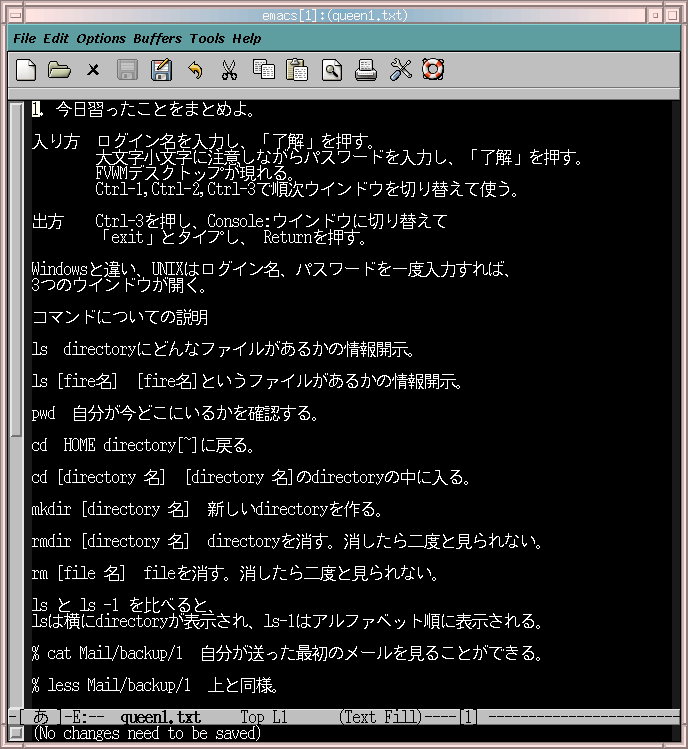688x749 pixels.
Task: Cut the selection with the scissors icon
Action: pyautogui.click(x=229, y=70)
